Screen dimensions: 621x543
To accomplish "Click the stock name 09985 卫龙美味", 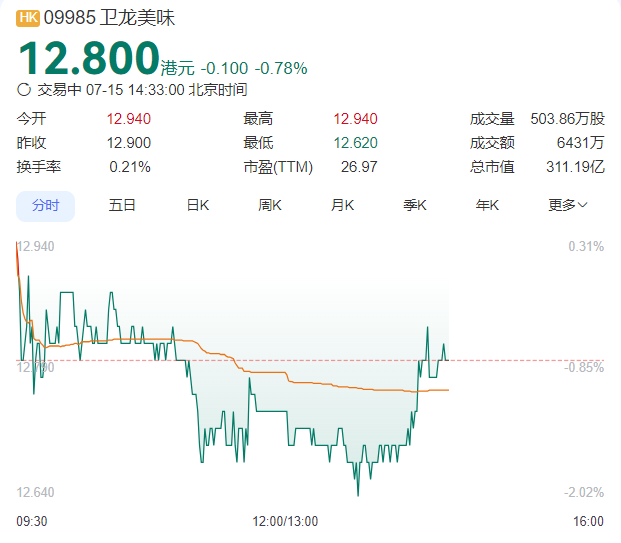I will point(109,18).
